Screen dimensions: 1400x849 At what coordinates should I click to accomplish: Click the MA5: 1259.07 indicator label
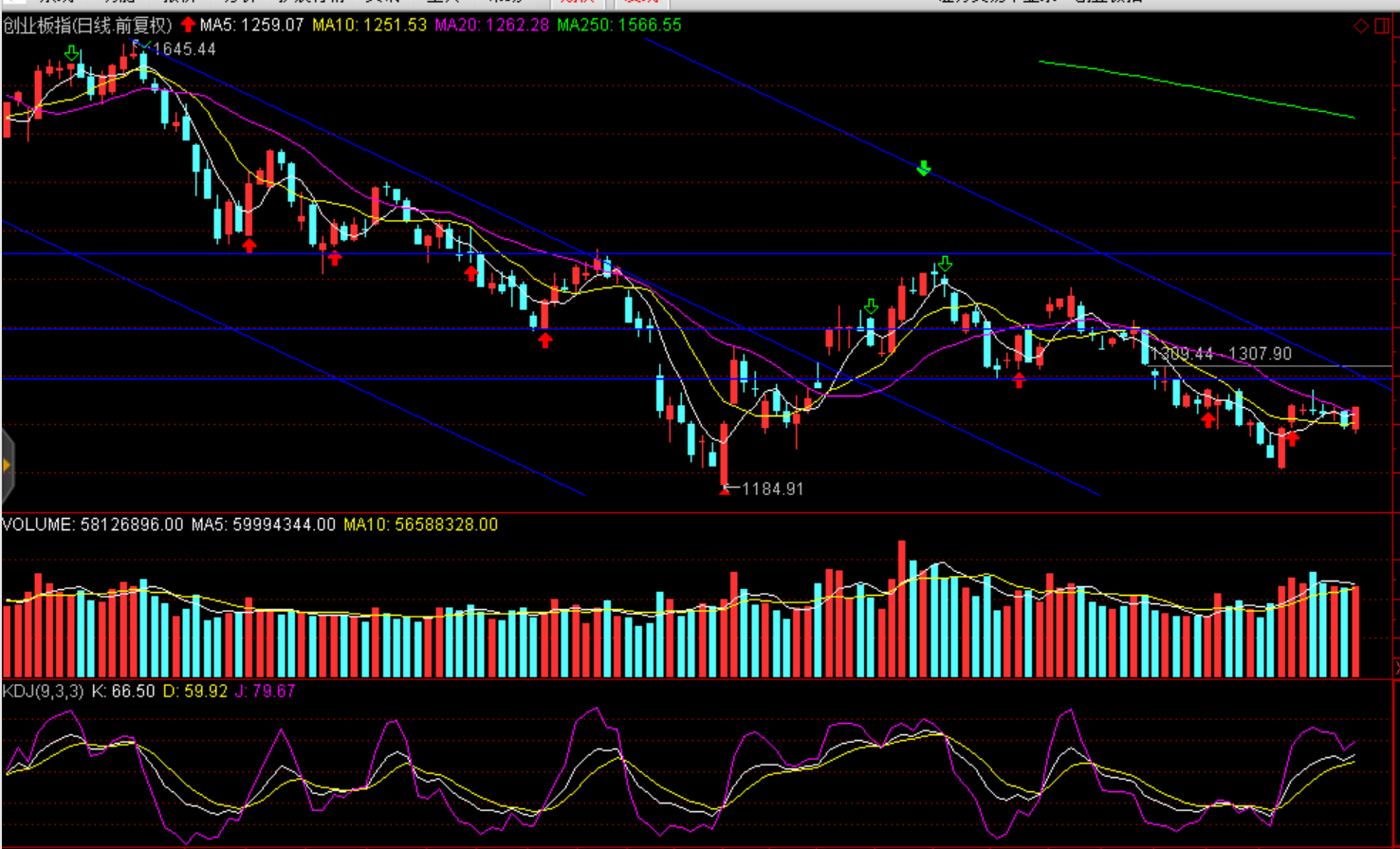point(251,26)
